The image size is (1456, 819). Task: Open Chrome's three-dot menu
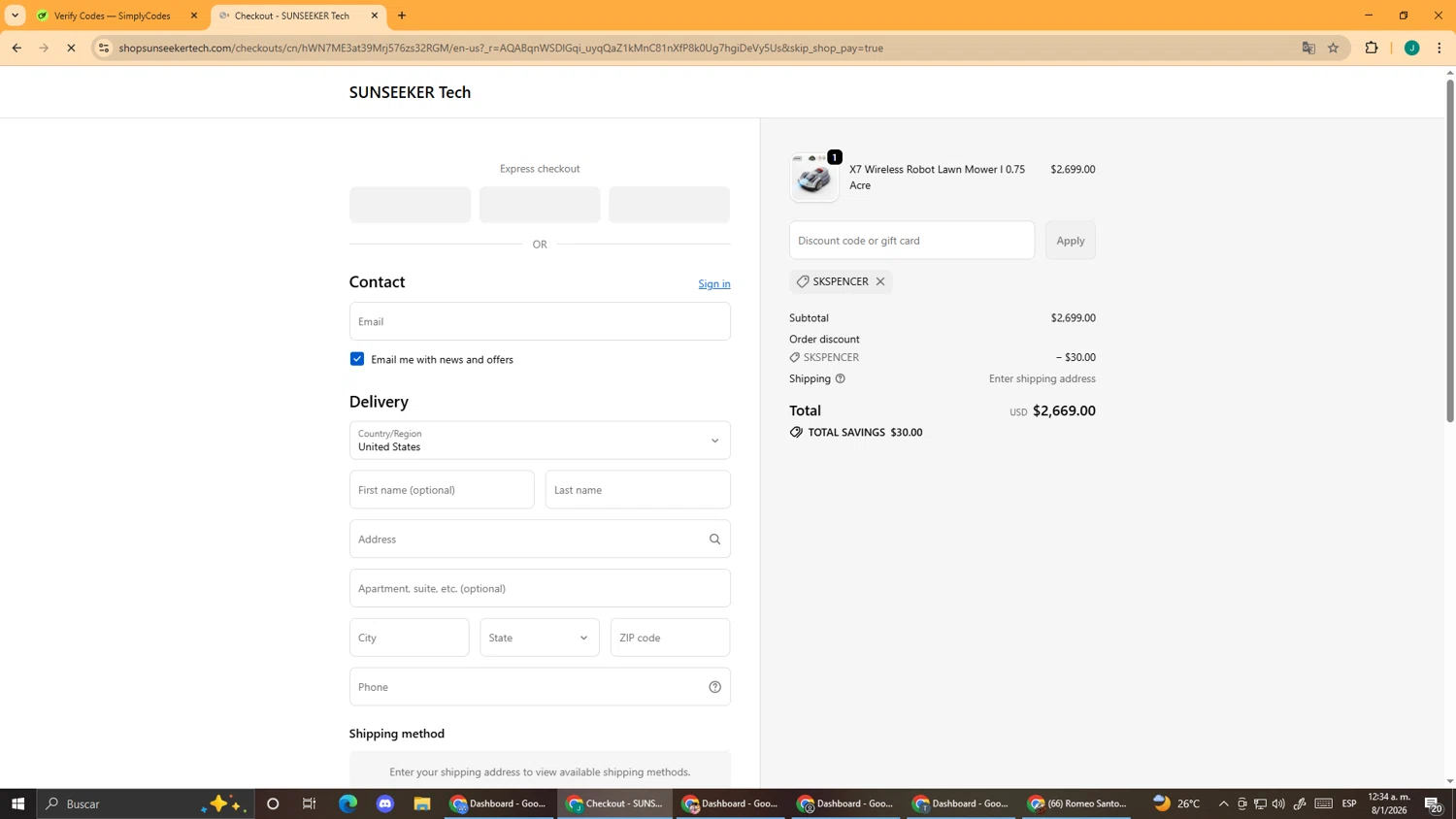click(x=1439, y=48)
